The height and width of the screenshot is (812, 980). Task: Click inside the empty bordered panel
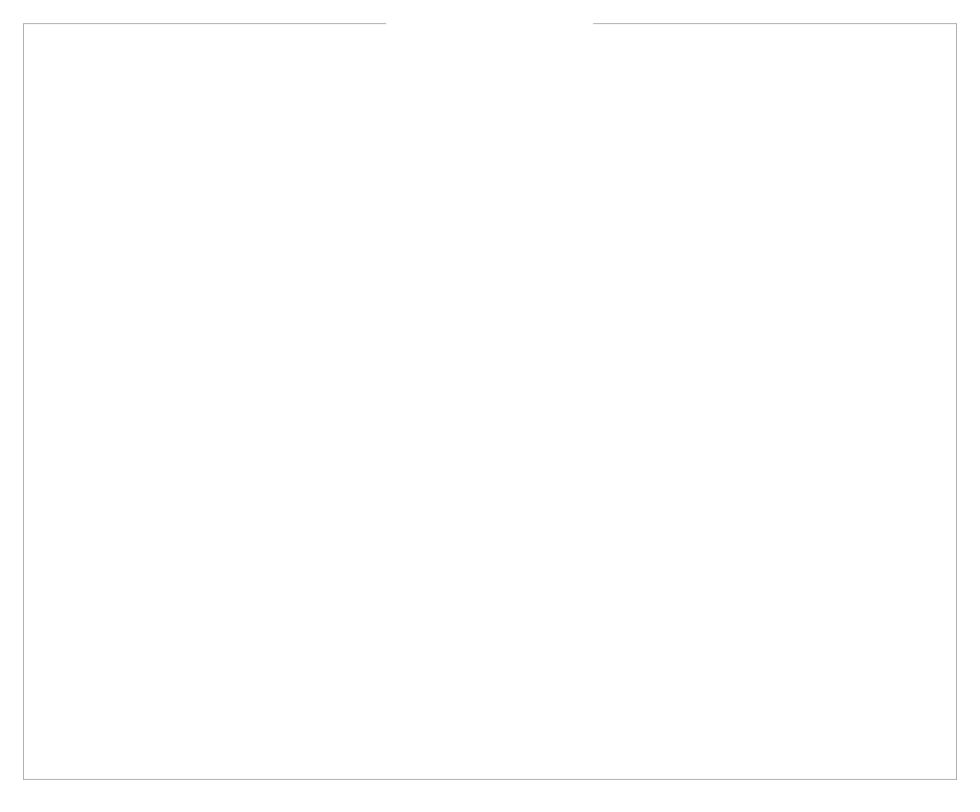[489, 401]
